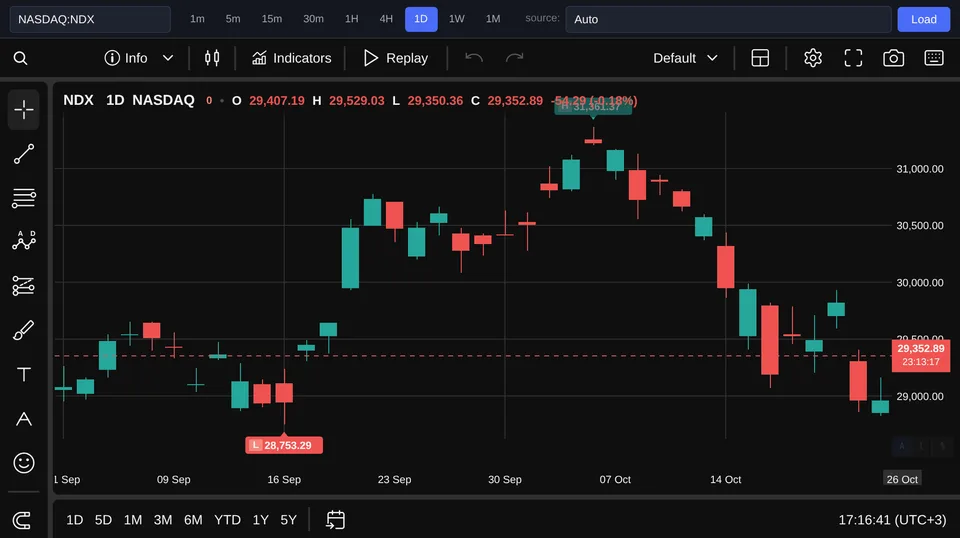Switch to 1H timeframe
Image resolution: width=960 pixels, height=538 pixels.
click(351, 19)
